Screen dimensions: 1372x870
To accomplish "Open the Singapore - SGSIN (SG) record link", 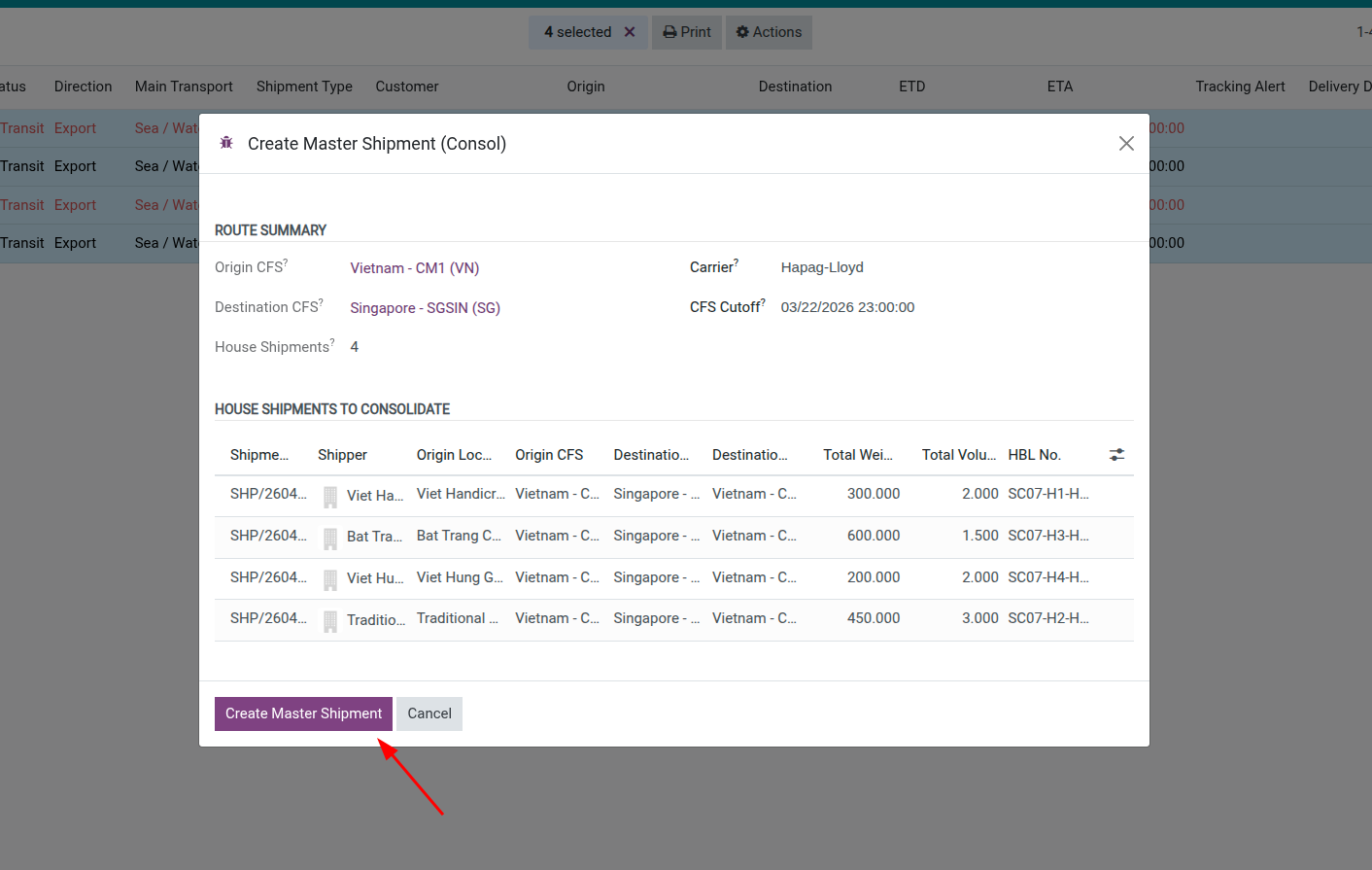I will click(425, 307).
